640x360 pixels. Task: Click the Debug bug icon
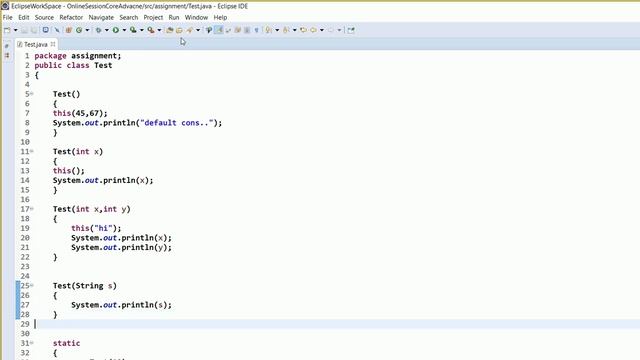coord(98,30)
